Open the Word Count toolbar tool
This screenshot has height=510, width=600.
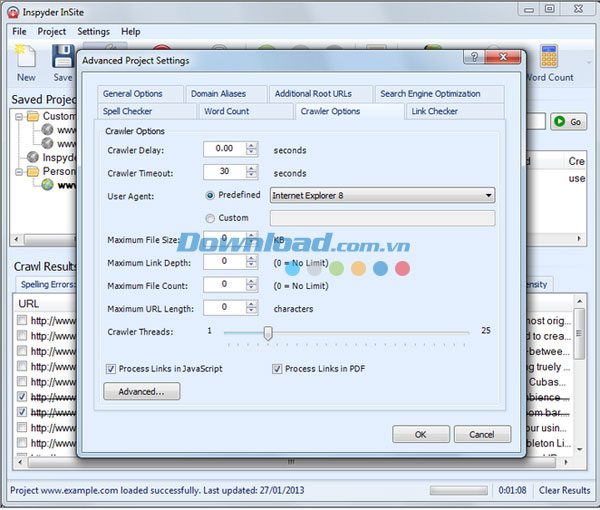point(549,60)
